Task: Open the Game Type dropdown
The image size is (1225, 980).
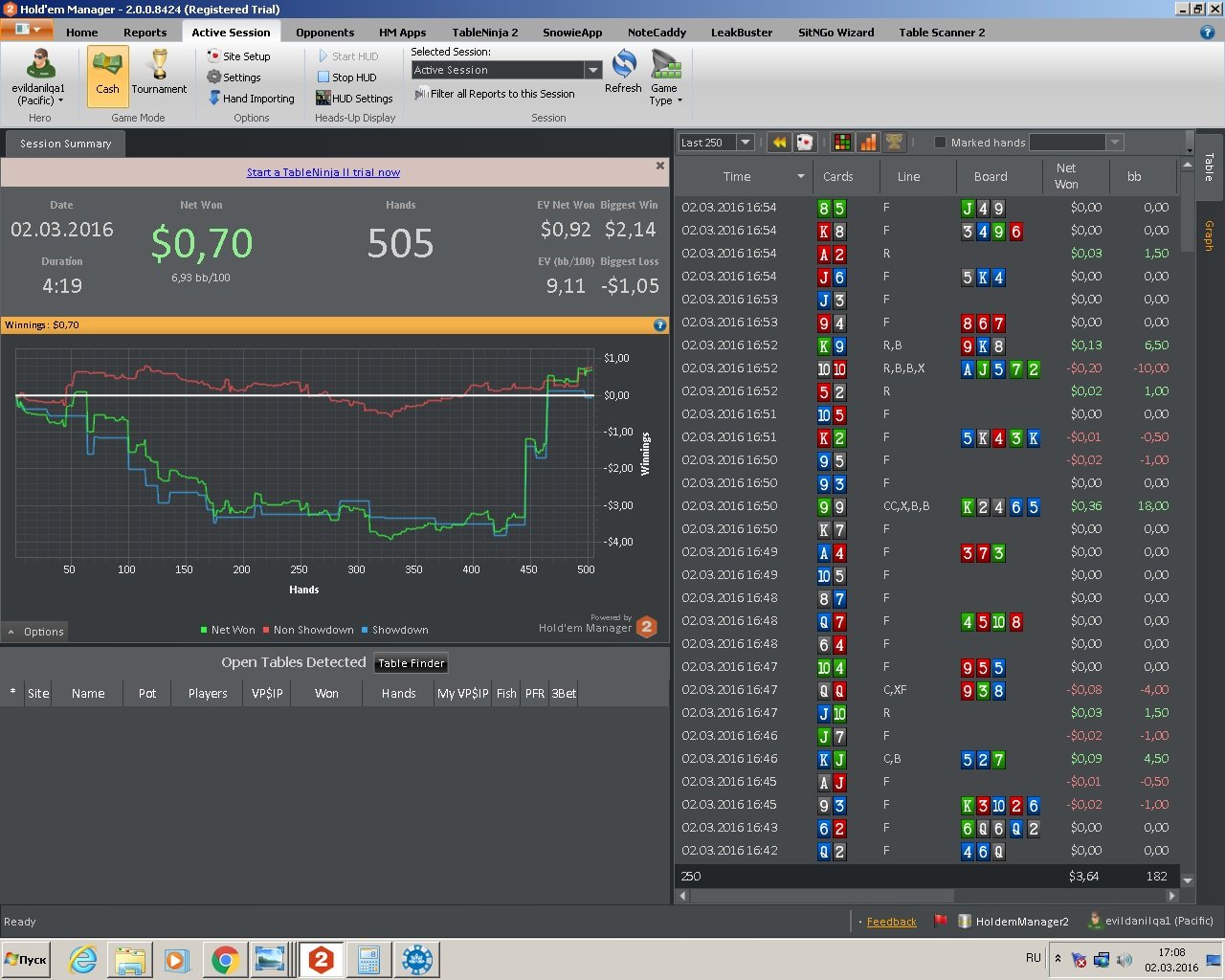Action: point(665,77)
